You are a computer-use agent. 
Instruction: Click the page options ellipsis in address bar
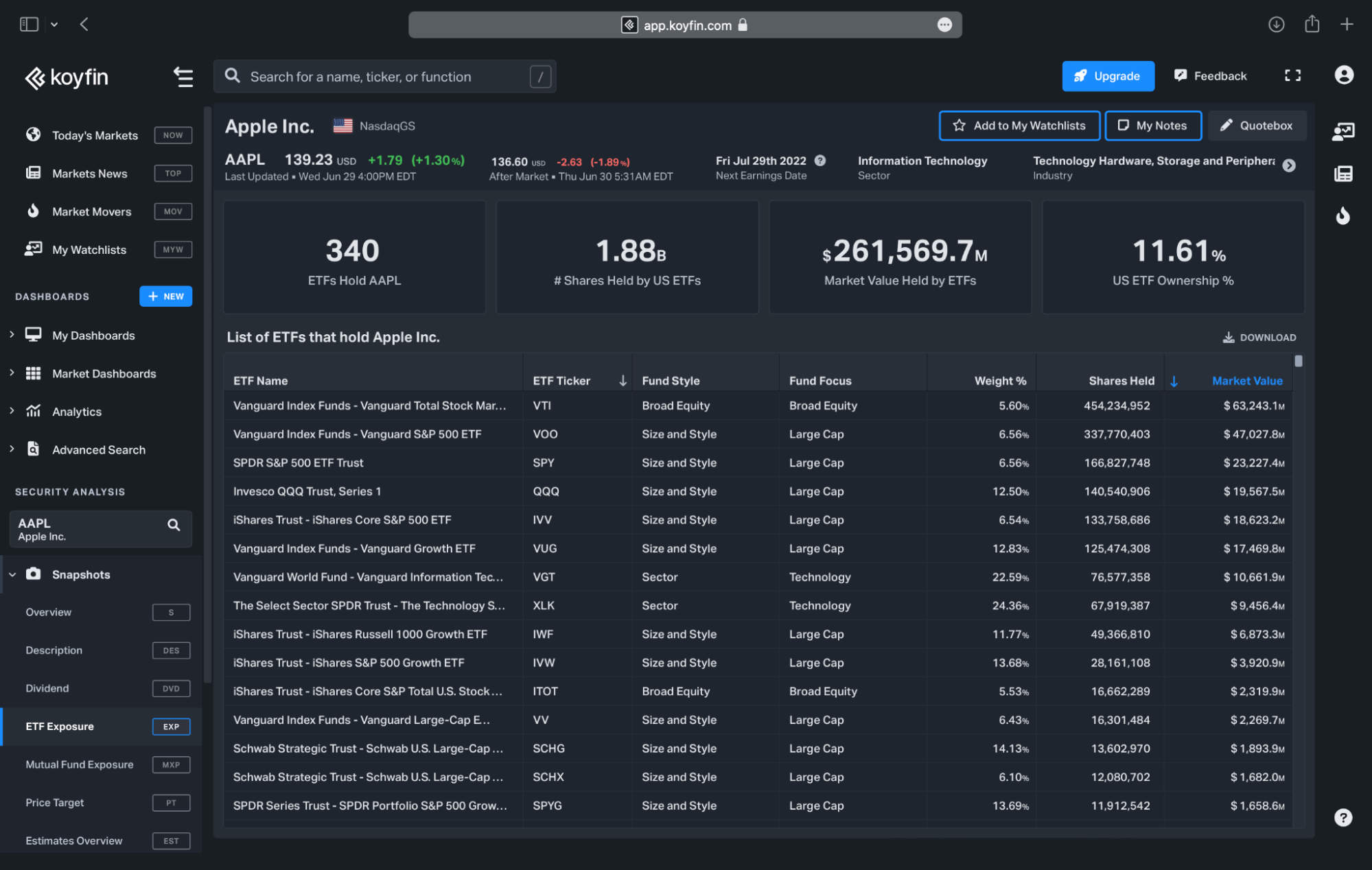[x=944, y=25]
